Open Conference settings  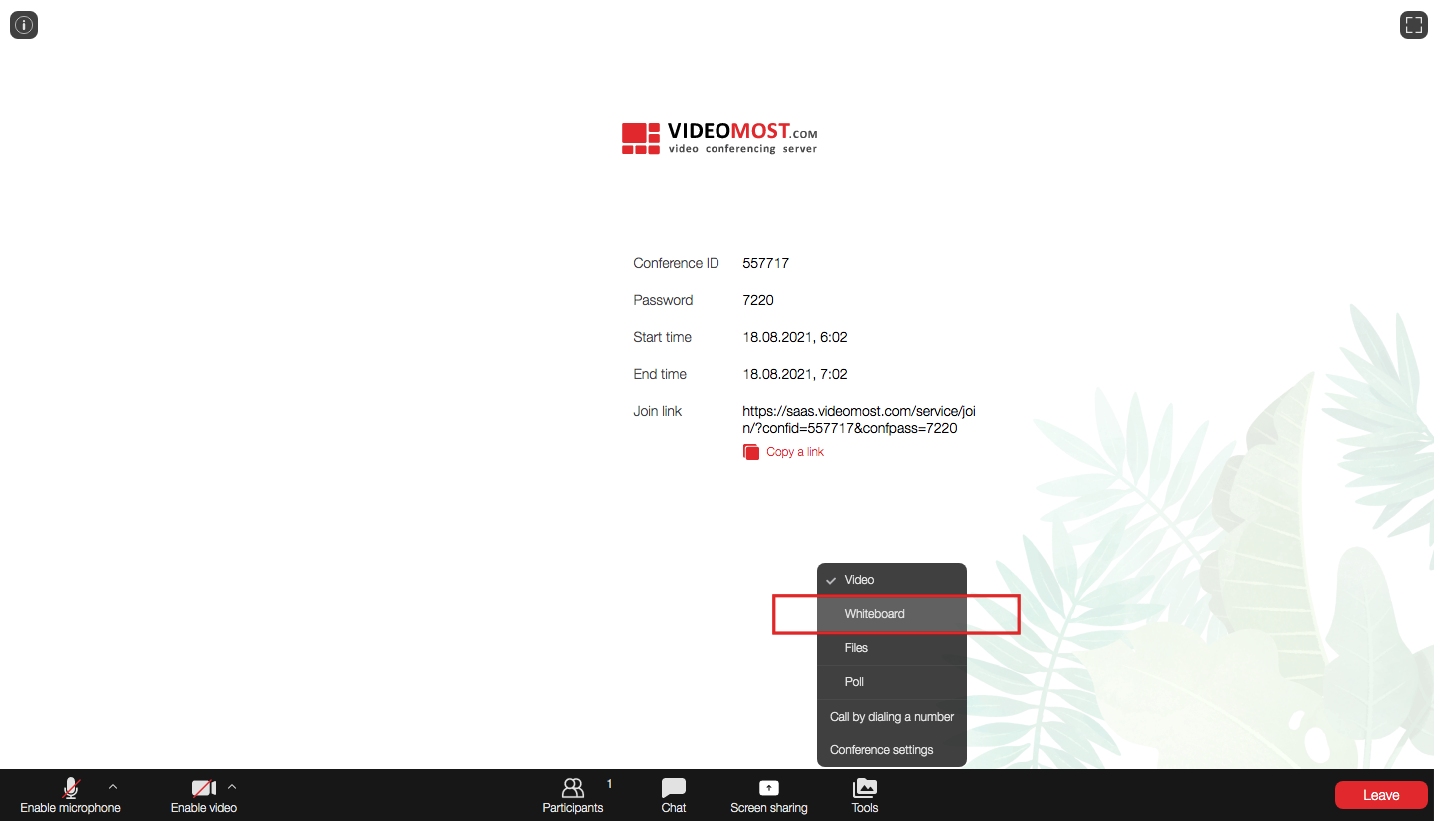[881, 750]
